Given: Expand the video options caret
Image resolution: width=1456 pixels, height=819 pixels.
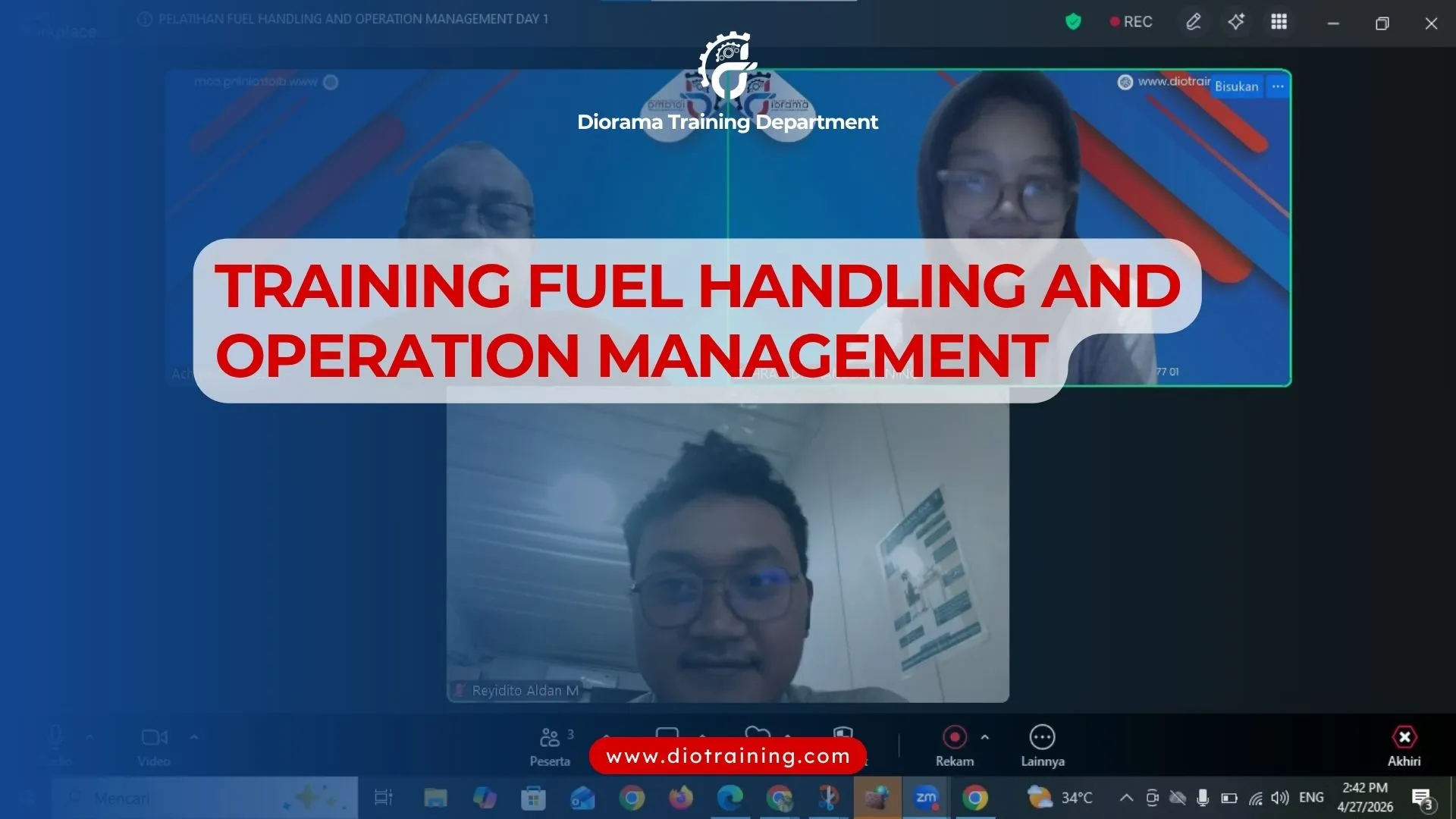Looking at the screenshot, I should 194,736.
